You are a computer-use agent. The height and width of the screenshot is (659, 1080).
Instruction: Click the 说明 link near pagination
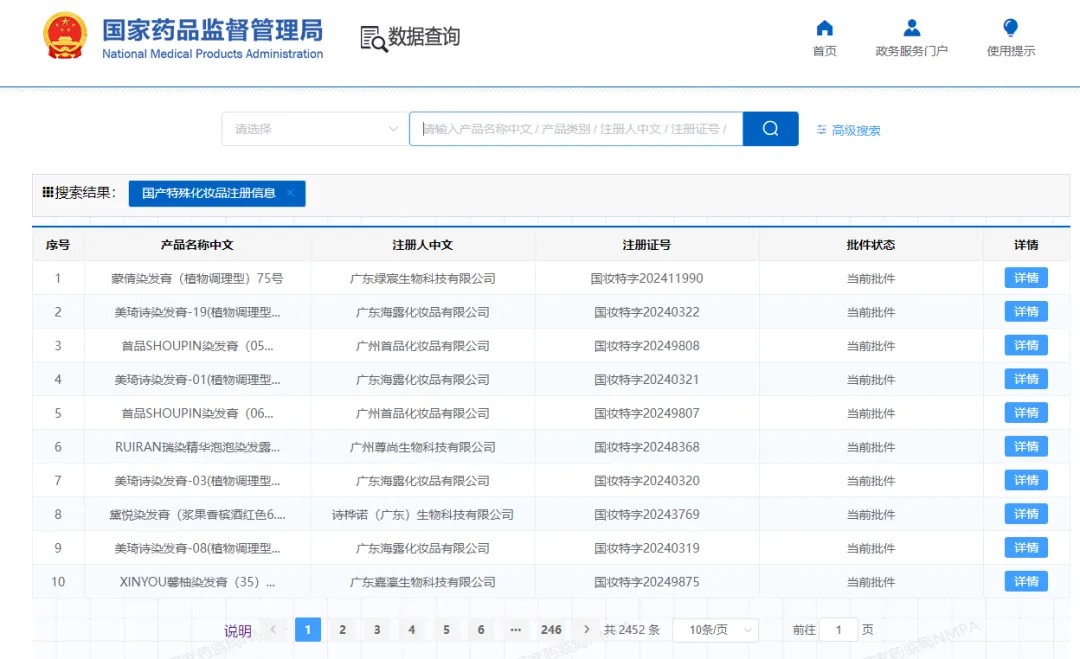[x=238, y=631]
